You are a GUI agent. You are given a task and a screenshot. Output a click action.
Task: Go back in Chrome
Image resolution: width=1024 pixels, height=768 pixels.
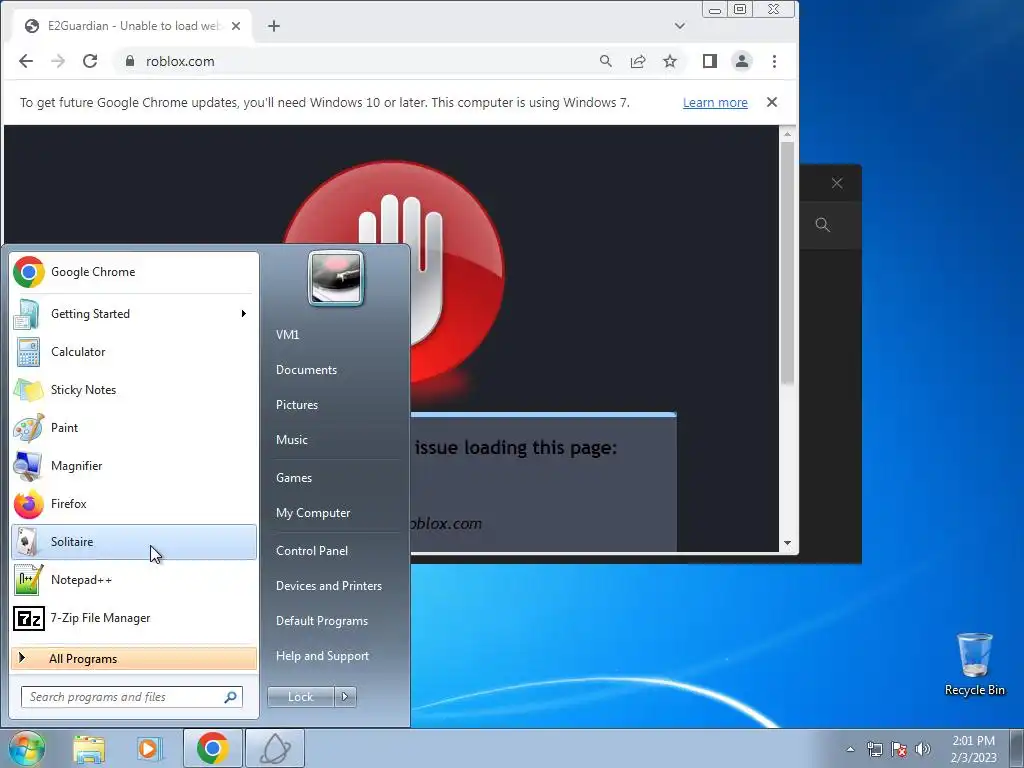point(26,61)
